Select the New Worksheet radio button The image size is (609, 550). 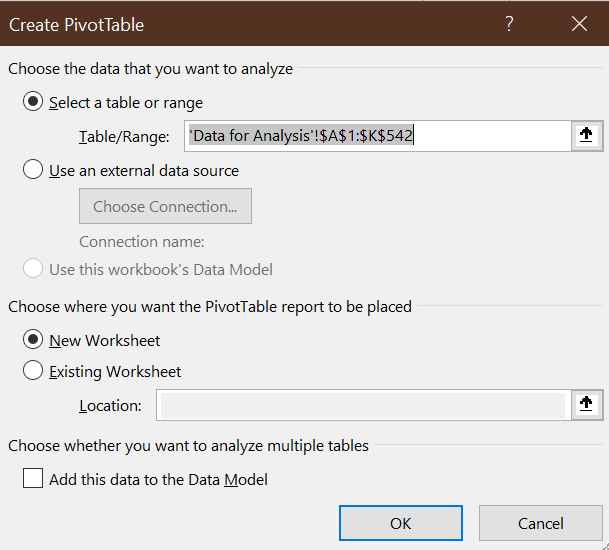point(33,340)
